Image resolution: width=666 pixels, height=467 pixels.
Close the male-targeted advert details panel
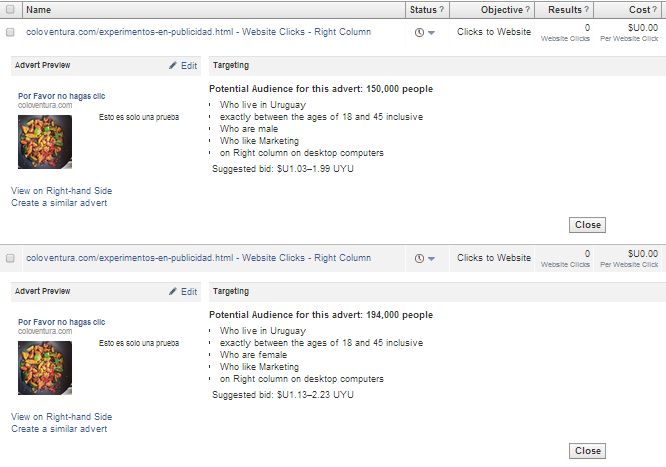point(588,225)
